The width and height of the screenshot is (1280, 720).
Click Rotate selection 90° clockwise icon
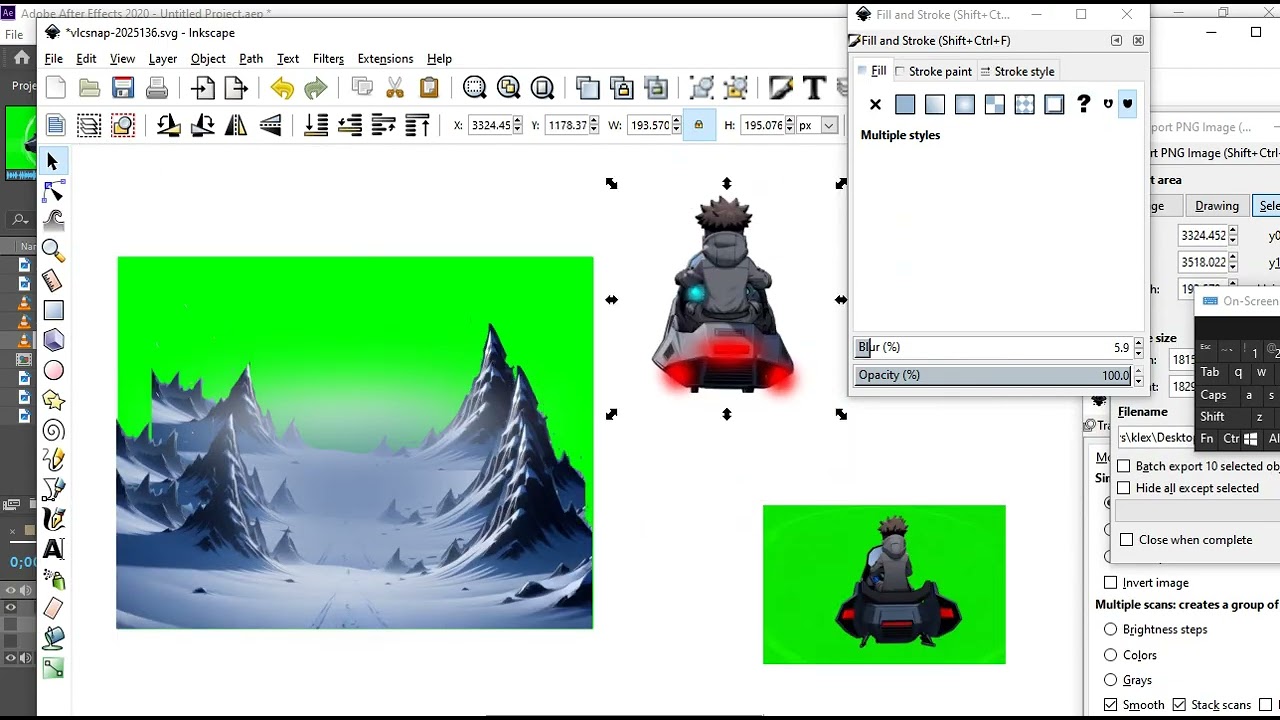[202, 125]
